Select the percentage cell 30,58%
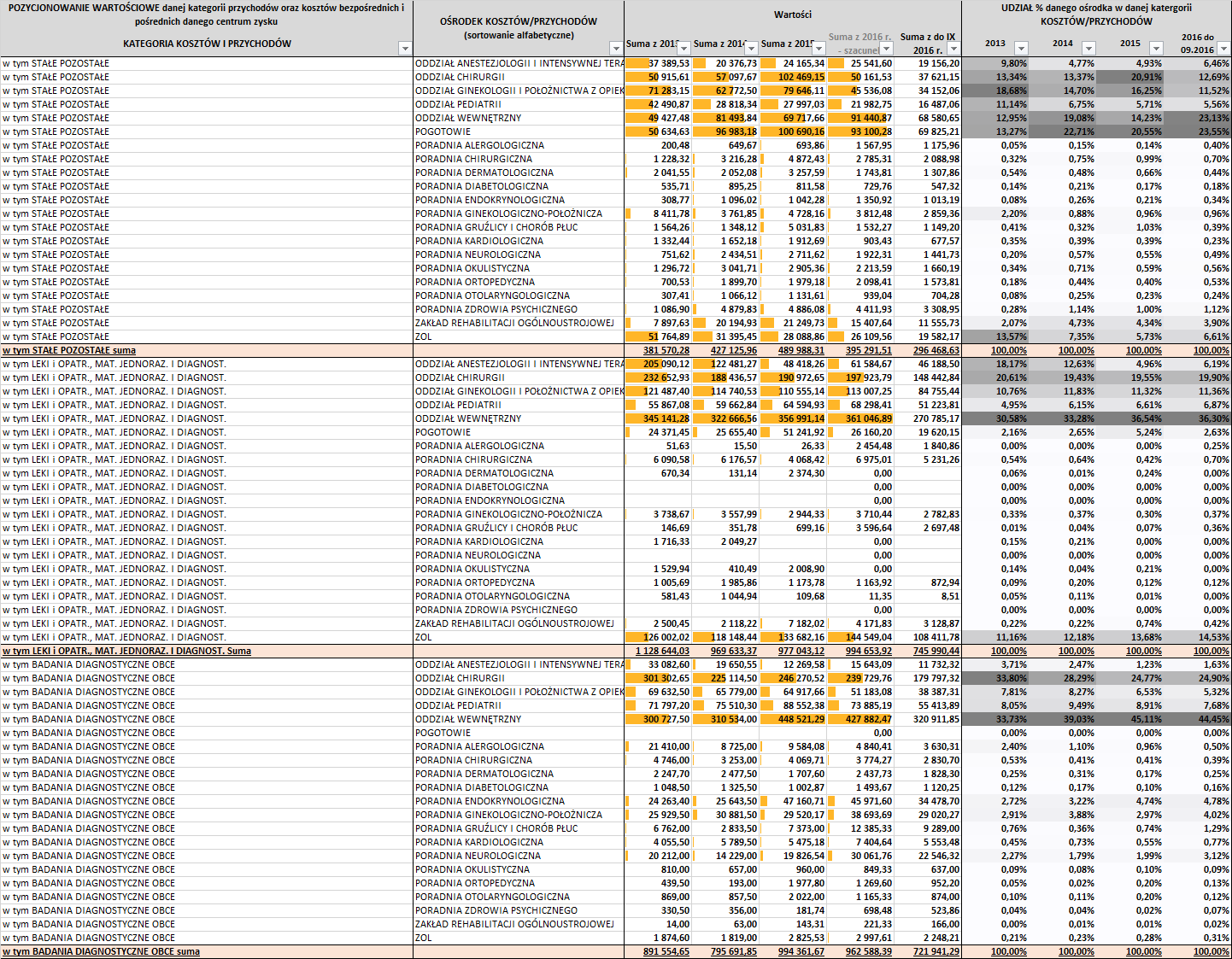 tap(995, 418)
